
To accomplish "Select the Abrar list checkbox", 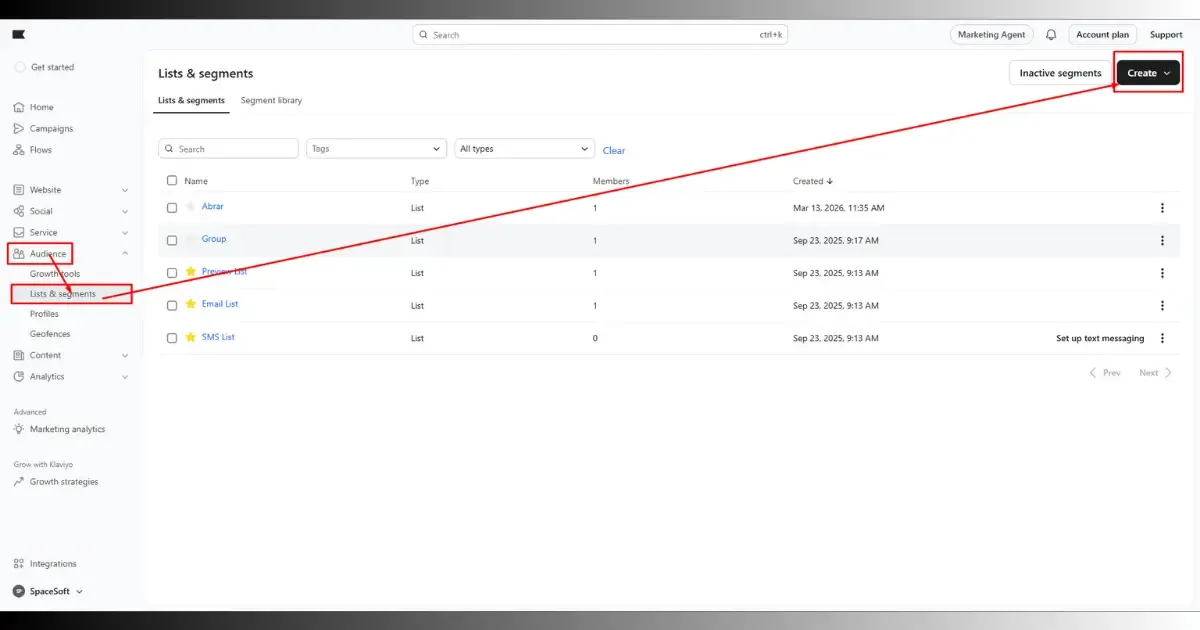I will pos(172,208).
